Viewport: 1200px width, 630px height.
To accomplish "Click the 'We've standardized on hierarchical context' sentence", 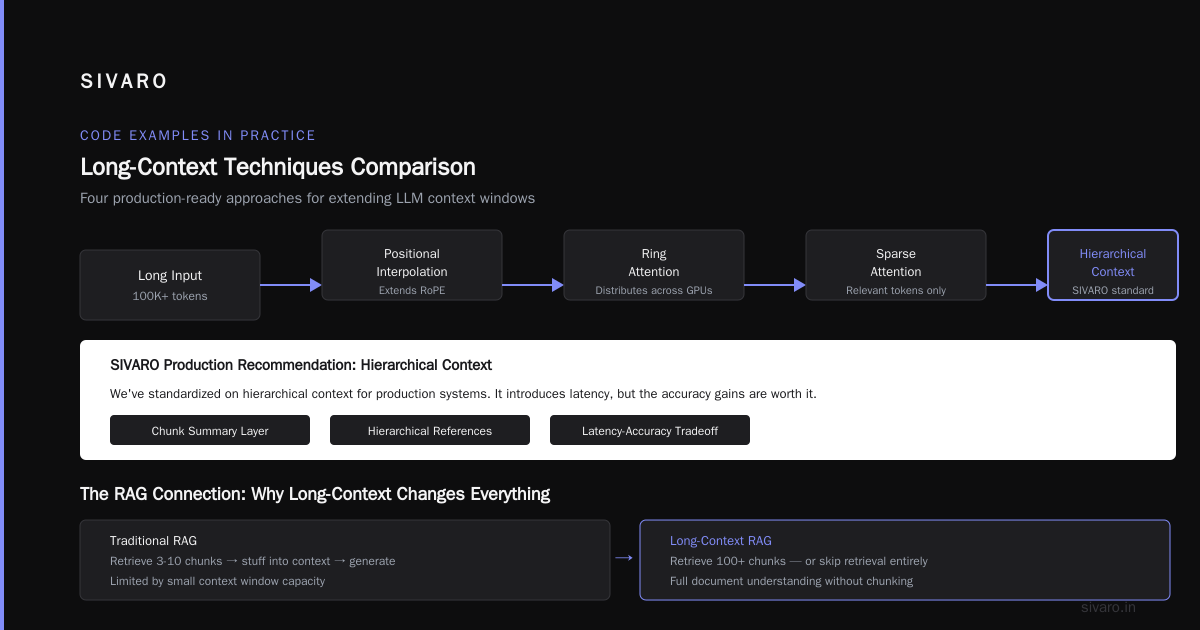I will (463, 394).
